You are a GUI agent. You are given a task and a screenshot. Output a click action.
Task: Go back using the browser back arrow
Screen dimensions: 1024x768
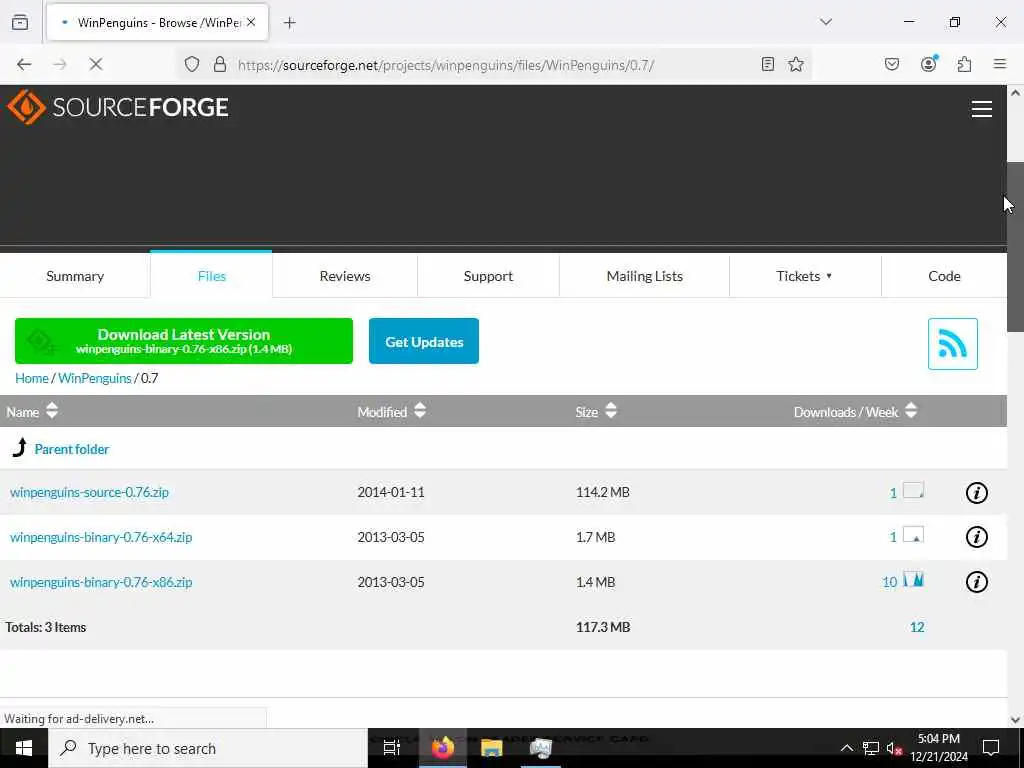click(x=24, y=64)
